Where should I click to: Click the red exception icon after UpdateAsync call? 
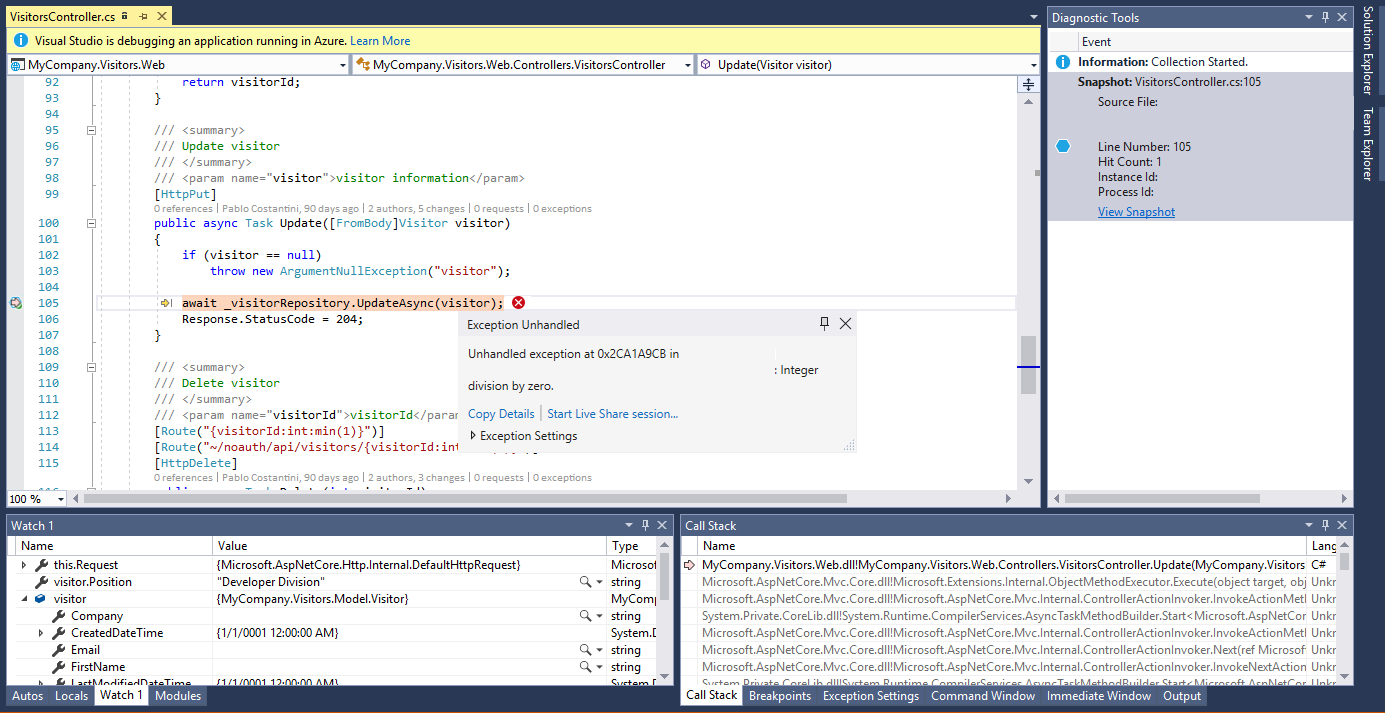pos(518,302)
